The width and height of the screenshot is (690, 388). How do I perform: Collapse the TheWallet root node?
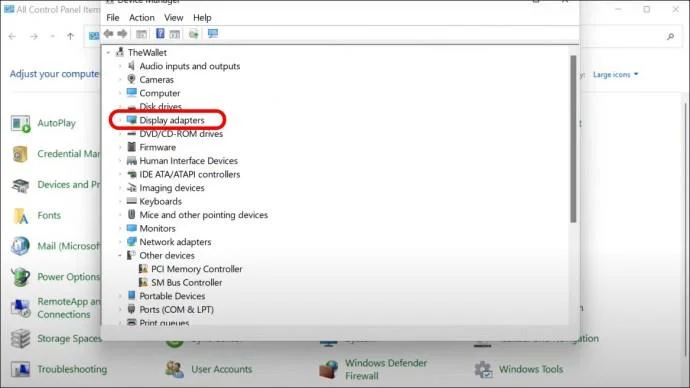coord(108,52)
